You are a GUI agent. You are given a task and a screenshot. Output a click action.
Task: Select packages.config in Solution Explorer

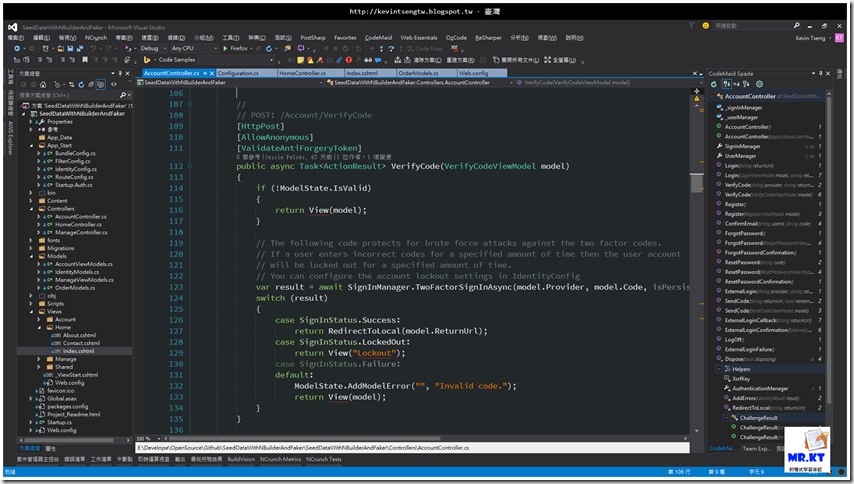pyautogui.click(x=67, y=406)
